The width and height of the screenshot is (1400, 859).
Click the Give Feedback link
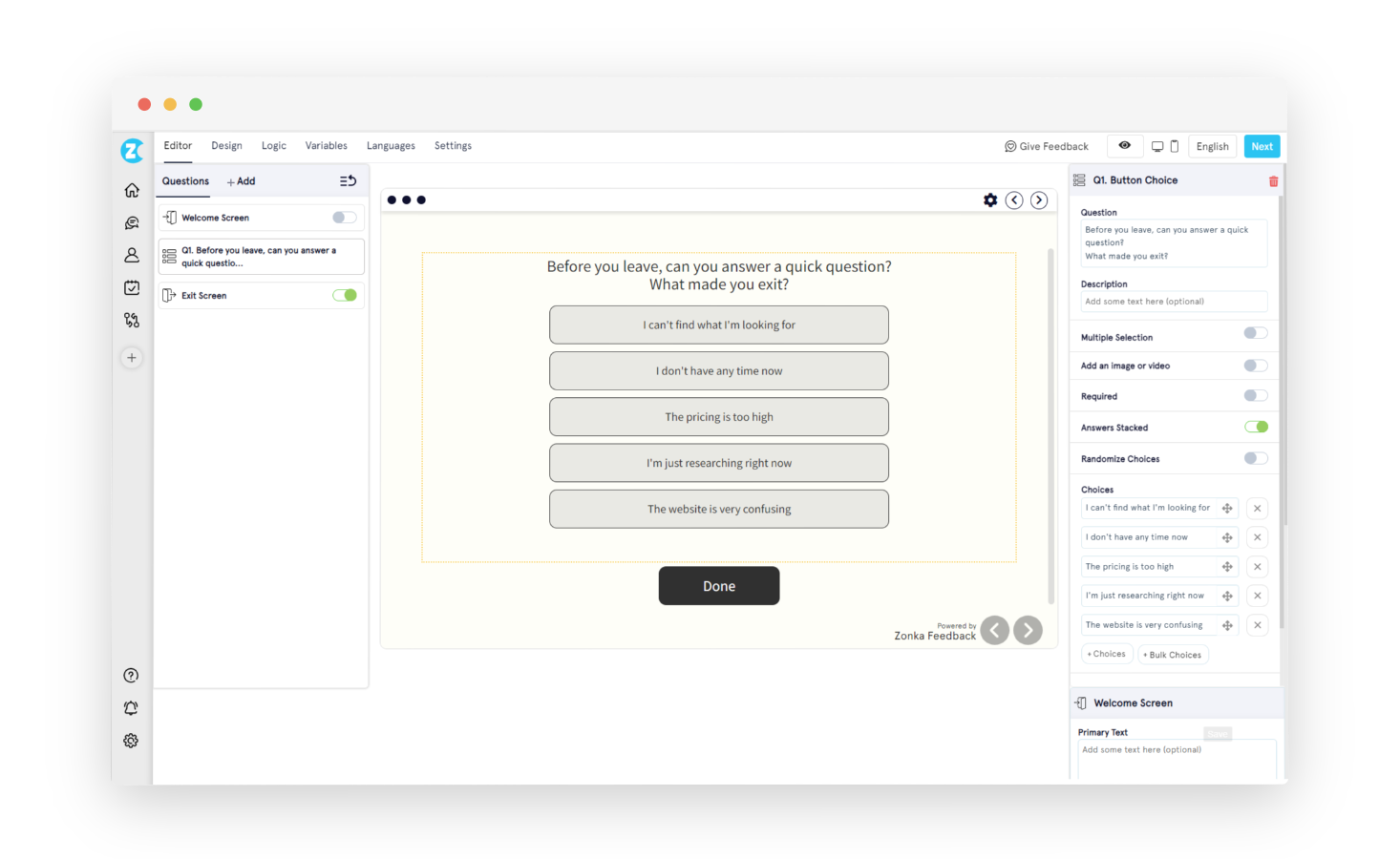click(x=1047, y=146)
